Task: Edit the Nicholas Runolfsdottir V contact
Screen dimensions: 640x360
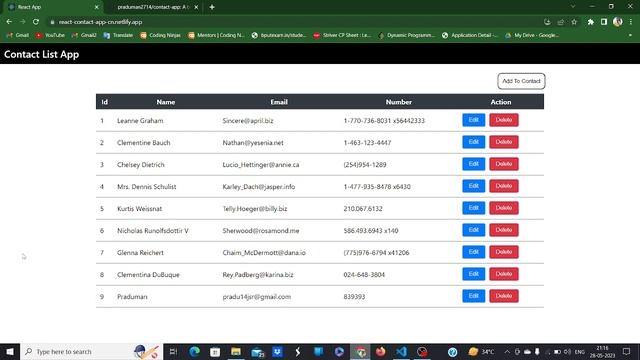Action: coord(473,230)
